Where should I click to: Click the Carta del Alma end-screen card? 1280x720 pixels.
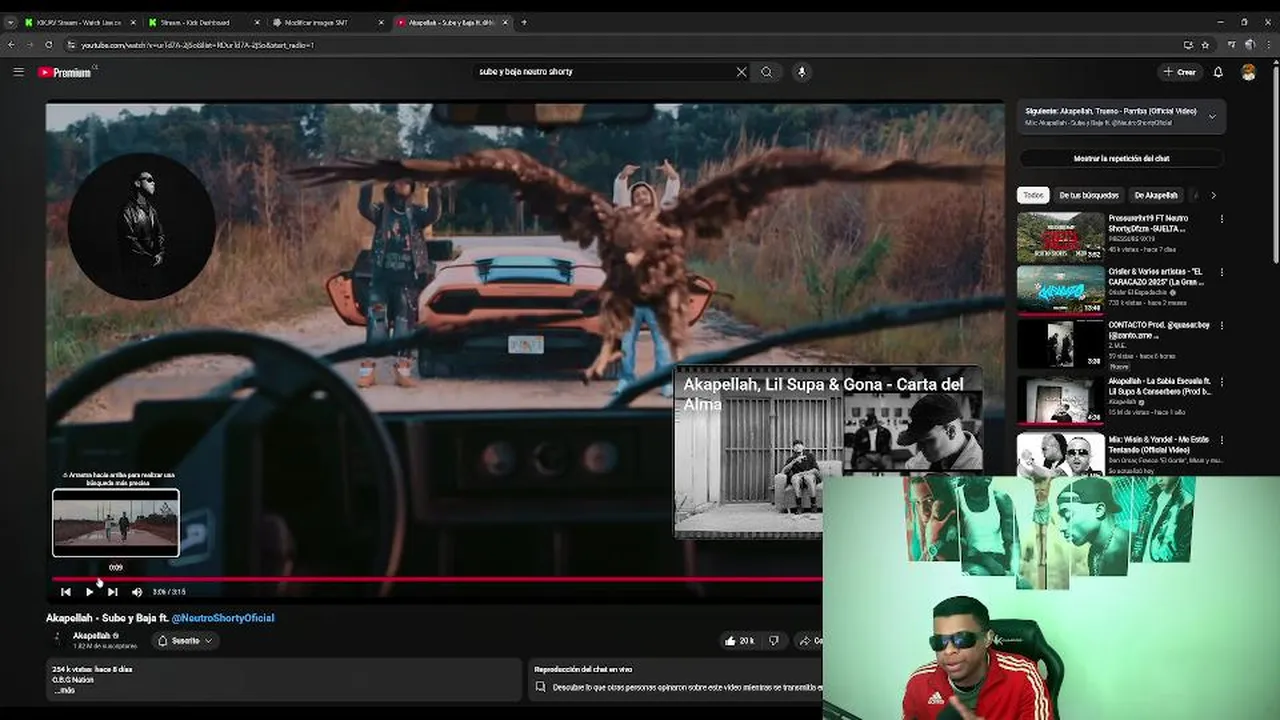pyautogui.click(x=828, y=452)
